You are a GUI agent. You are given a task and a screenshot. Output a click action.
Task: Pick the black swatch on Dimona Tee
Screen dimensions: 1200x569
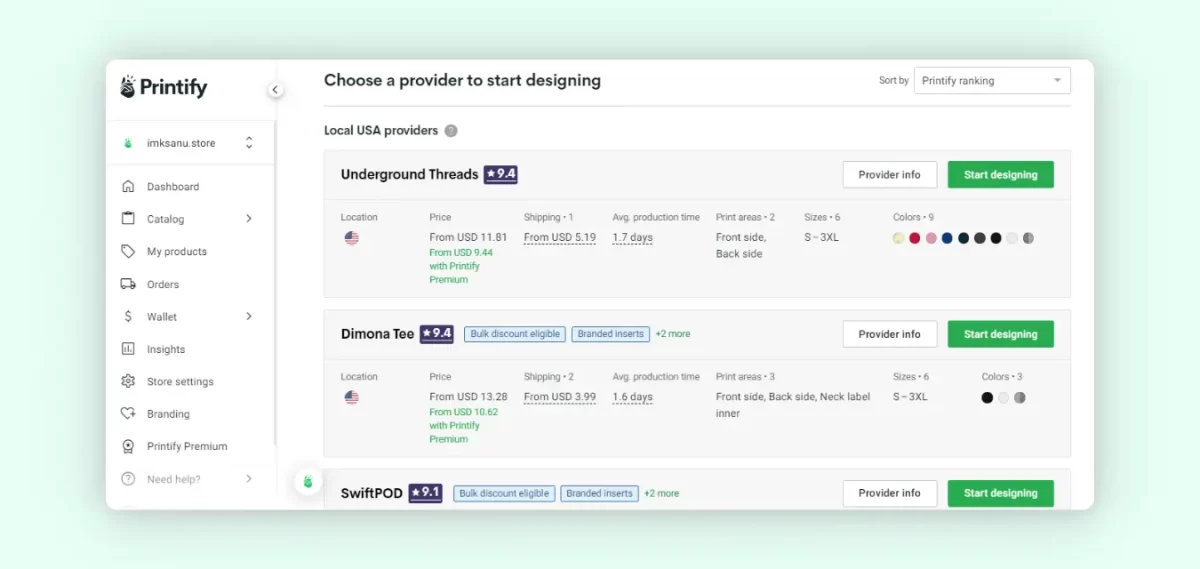pos(987,397)
